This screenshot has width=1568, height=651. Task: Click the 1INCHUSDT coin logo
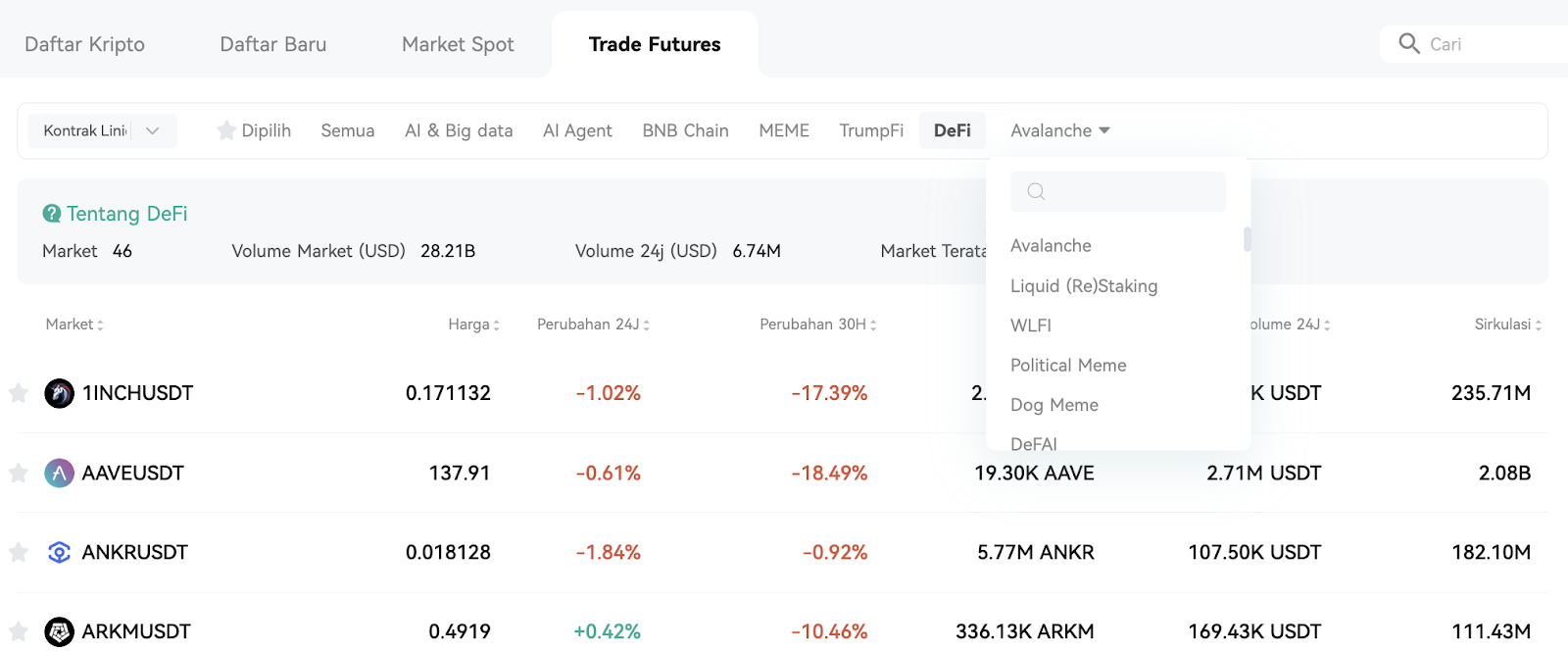pos(60,393)
